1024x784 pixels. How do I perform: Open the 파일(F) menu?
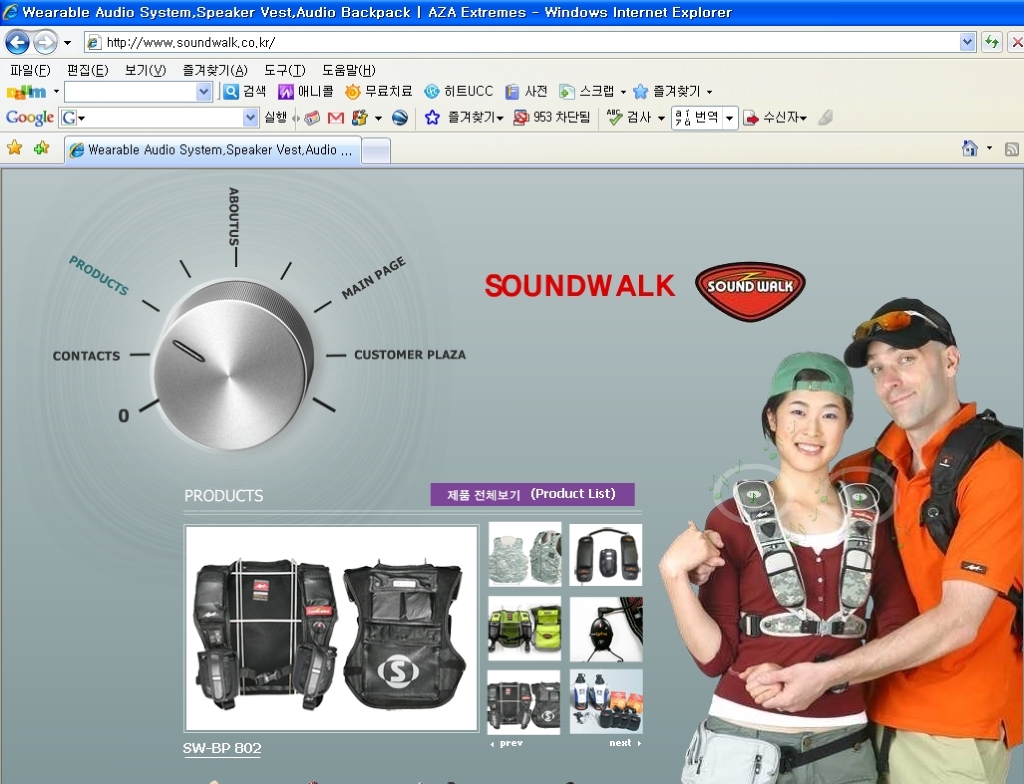pos(31,70)
